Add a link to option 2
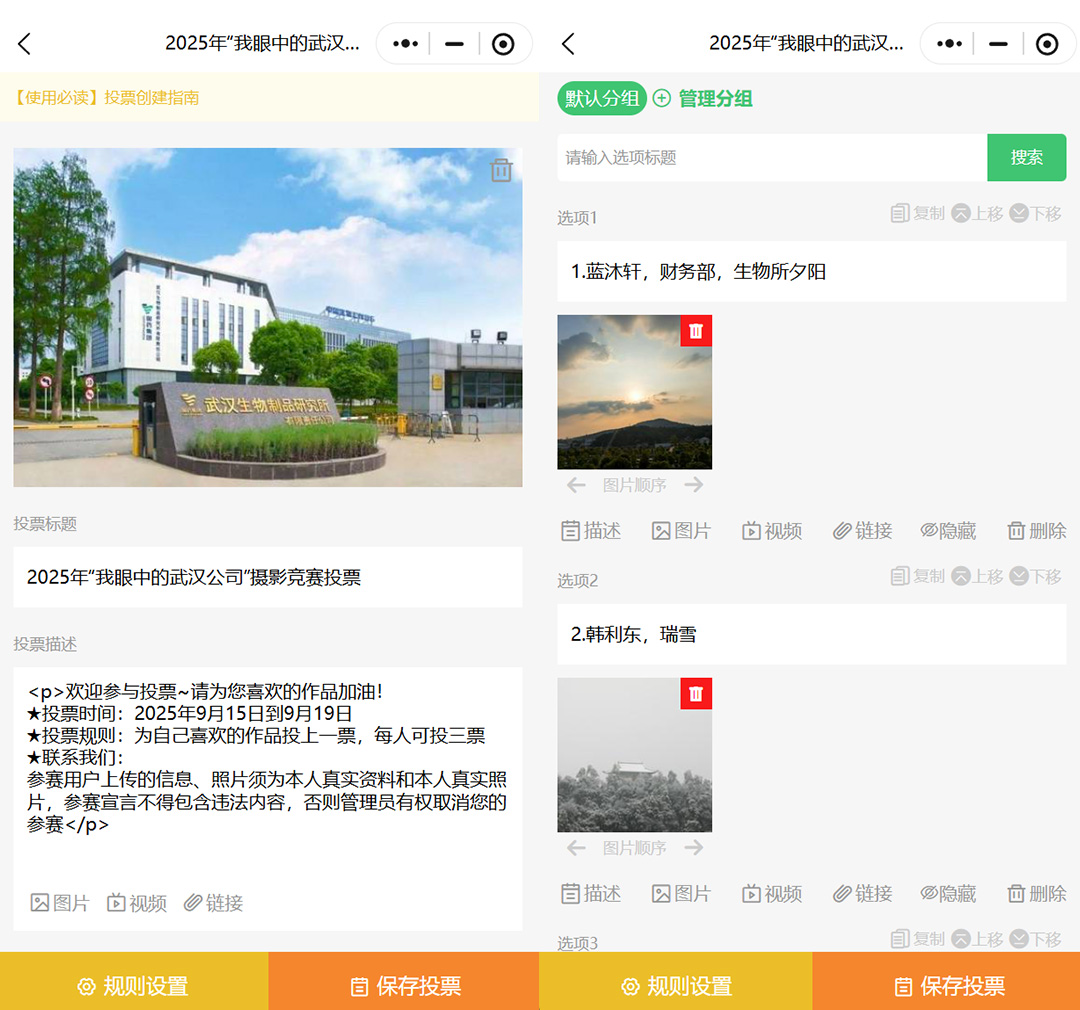This screenshot has height=1010, width=1080. click(862, 894)
